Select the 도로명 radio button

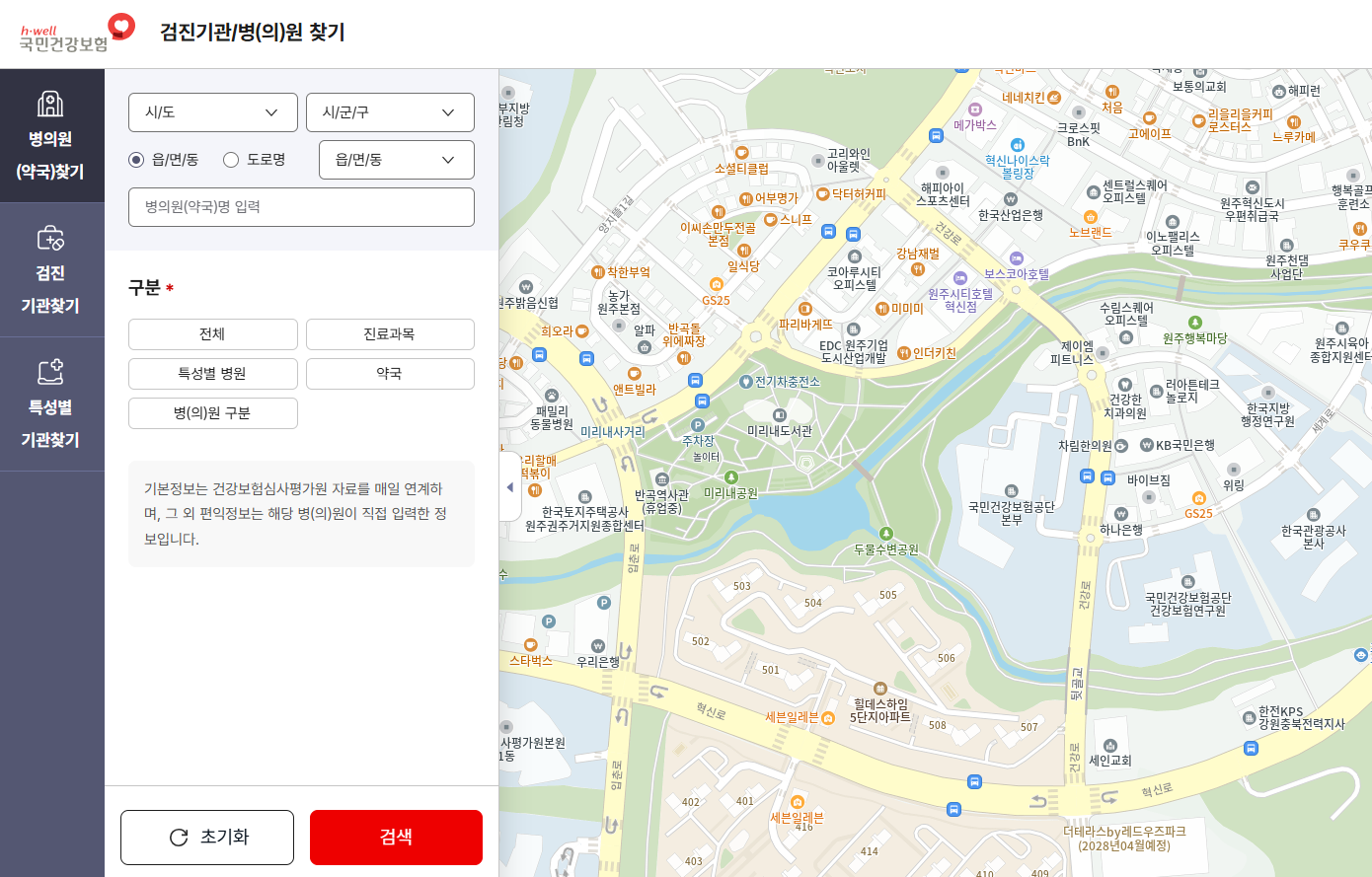click(231, 160)
